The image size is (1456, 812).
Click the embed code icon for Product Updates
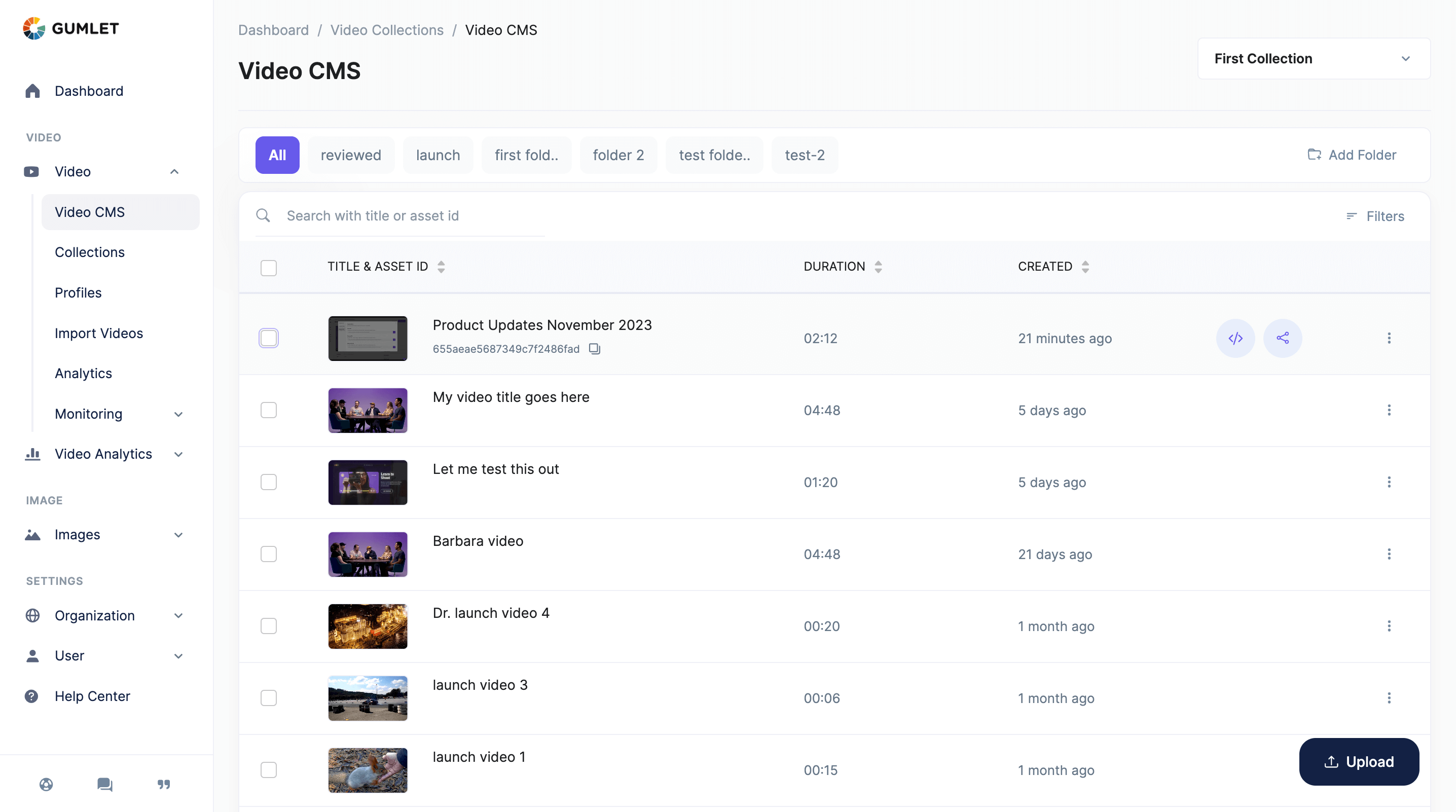click(x=1235, y=338)
